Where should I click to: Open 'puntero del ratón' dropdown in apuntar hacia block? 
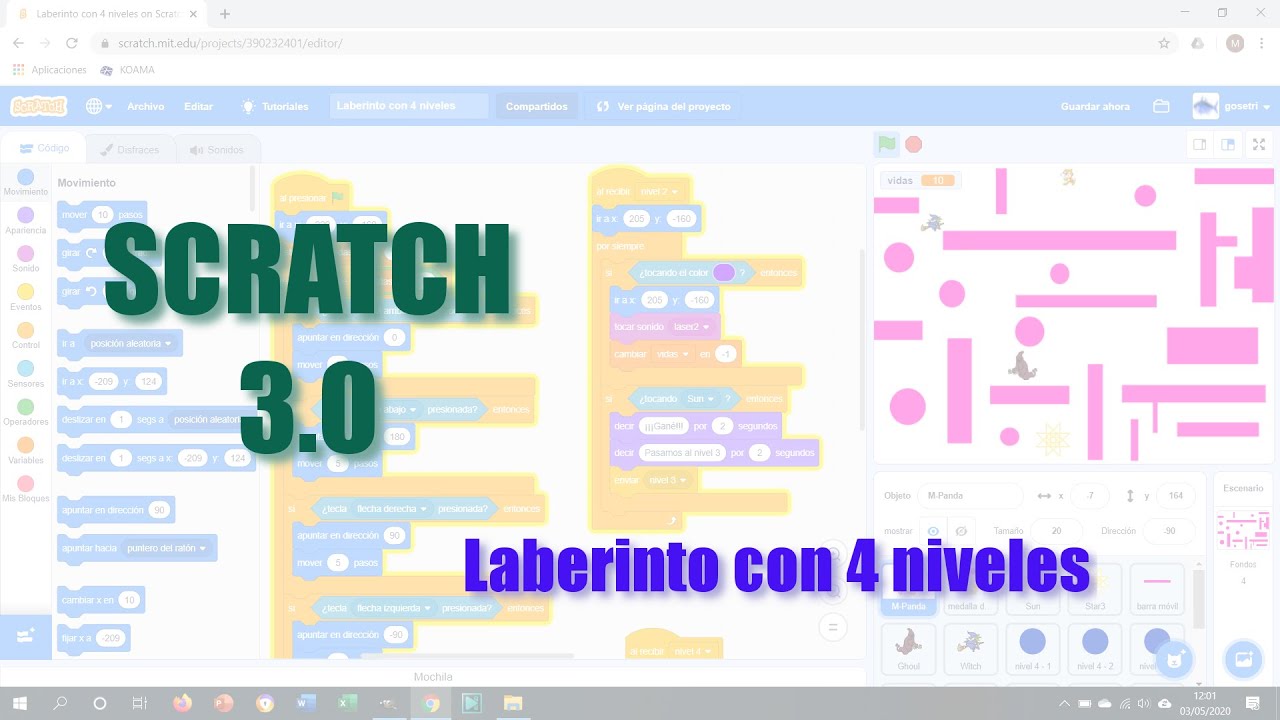click(x=167, y=548)
